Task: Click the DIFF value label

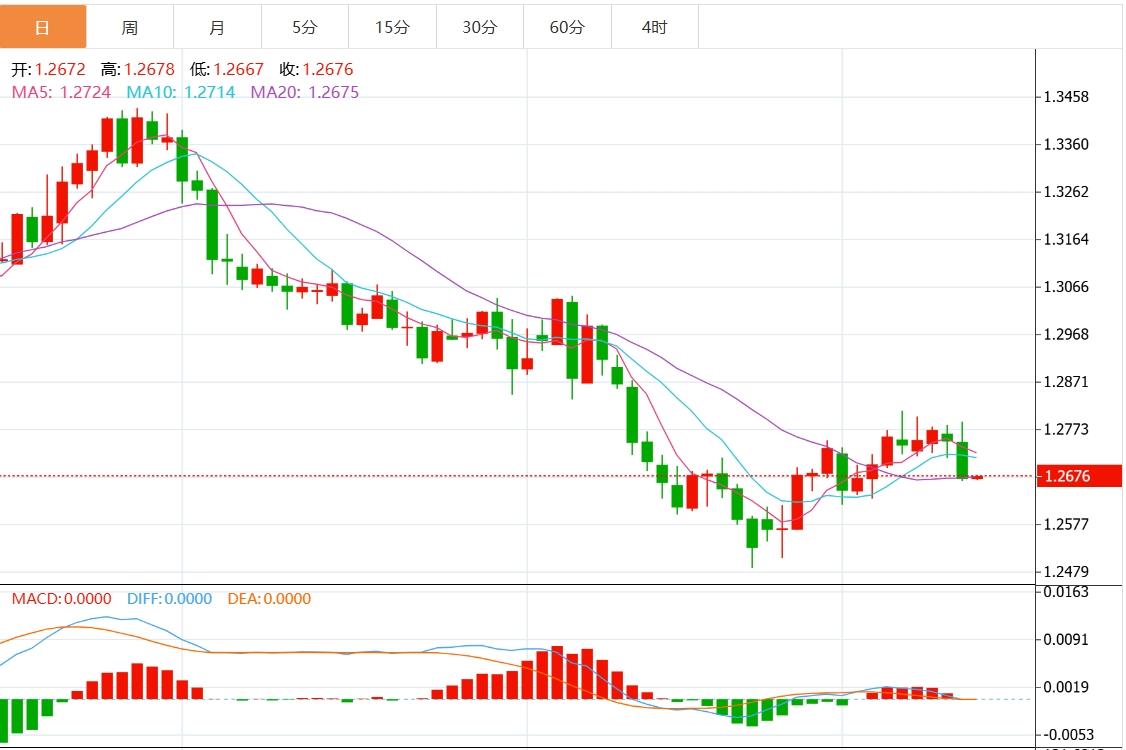Action: (169, 599)
